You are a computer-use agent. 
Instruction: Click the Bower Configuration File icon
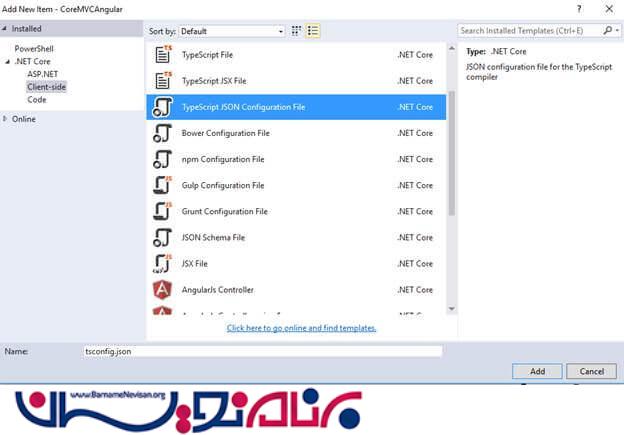point(163,133)
